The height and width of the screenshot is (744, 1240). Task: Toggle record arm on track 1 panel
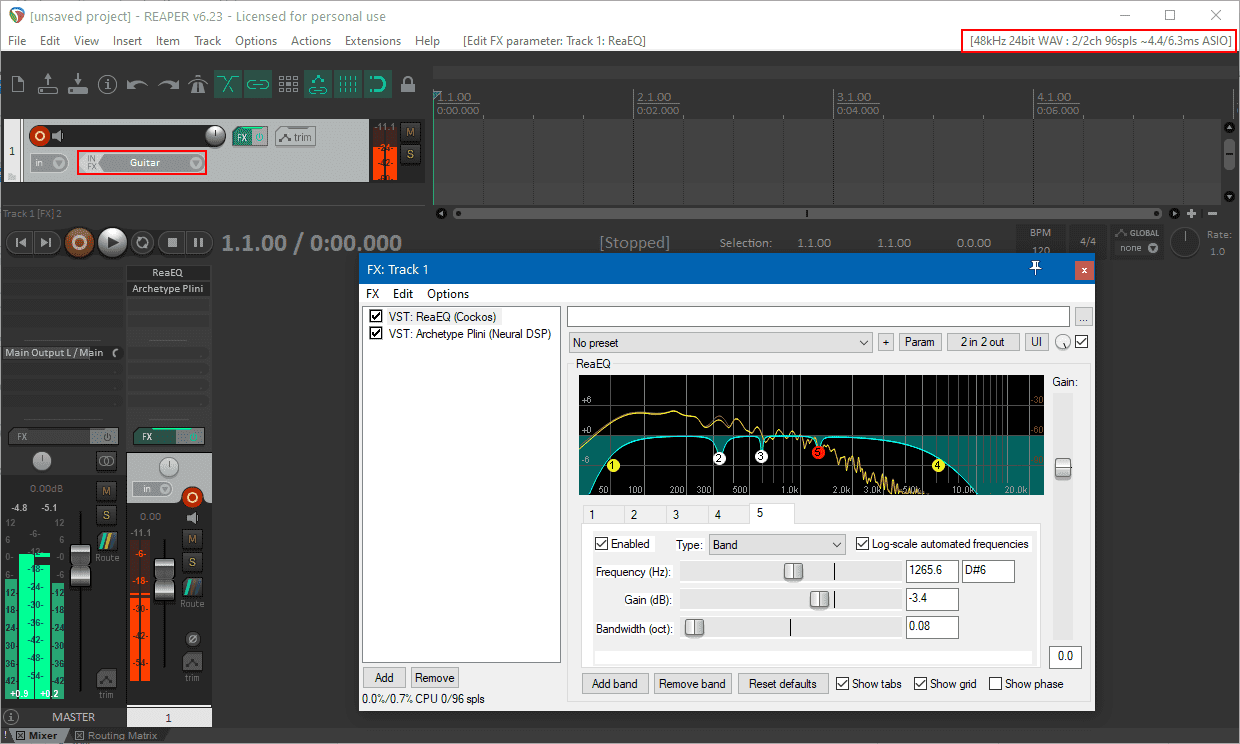pos(39,136)
